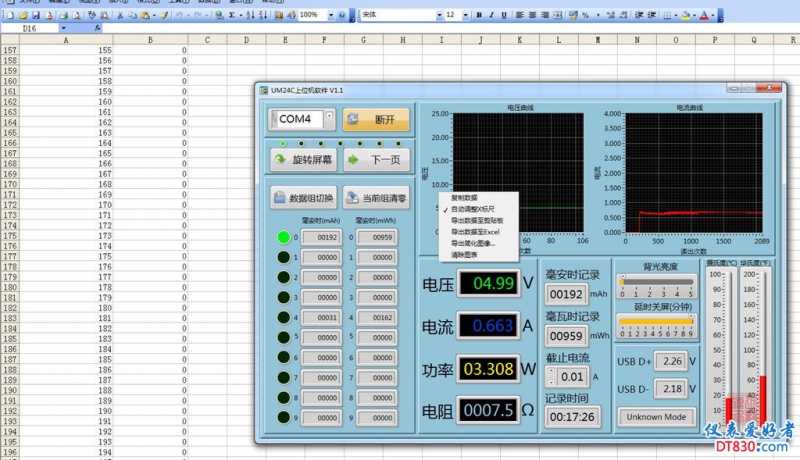Click the Underline formatting icon

coord(505,15)
